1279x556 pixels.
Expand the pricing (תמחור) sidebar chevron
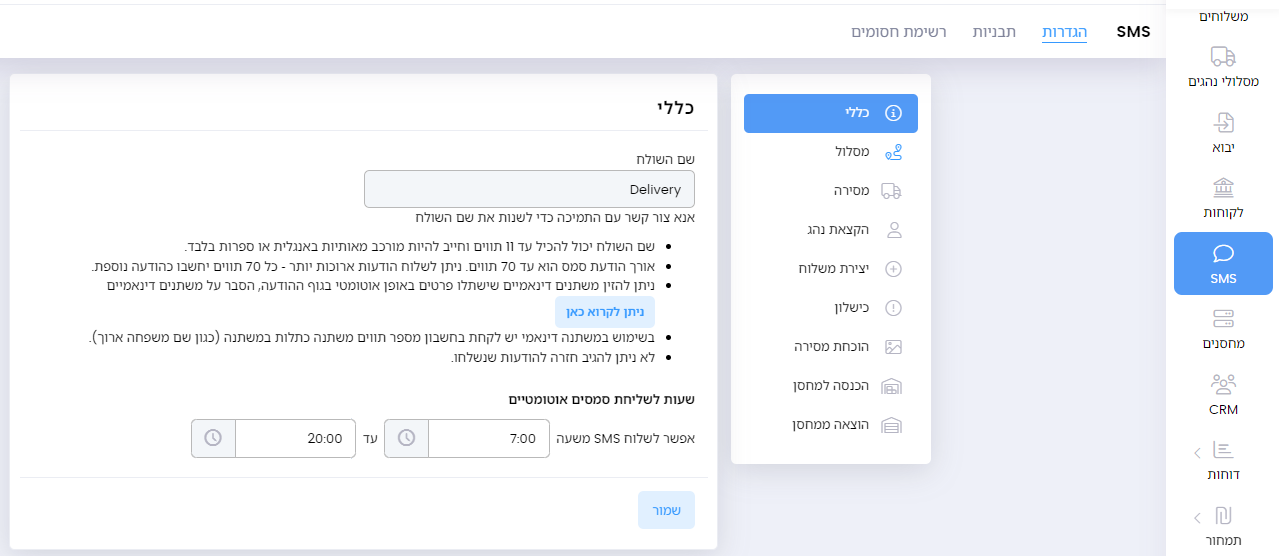1198,518
